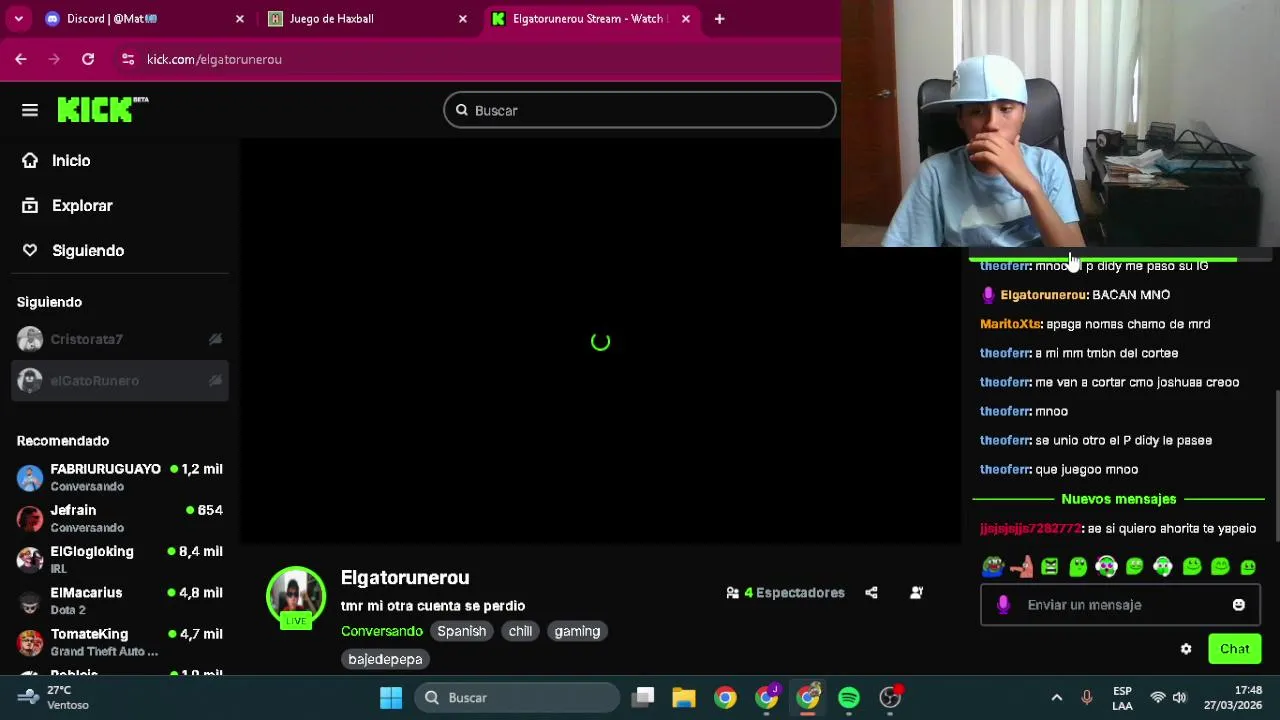Click MaritoXts username in chat

(x=1010, y=324)
